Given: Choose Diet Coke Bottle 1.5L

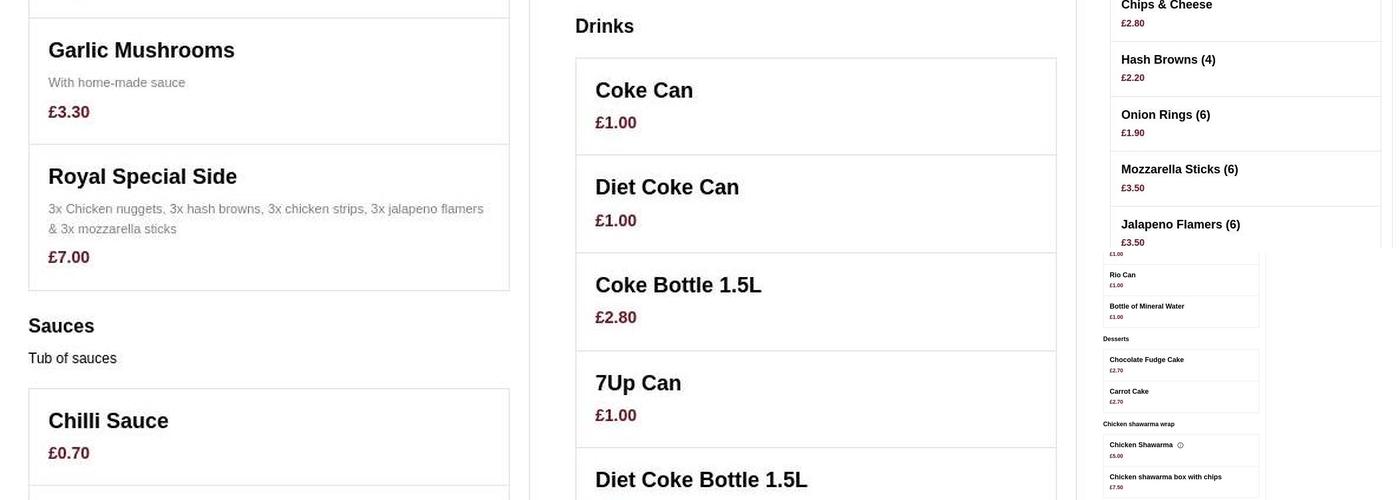Looking at the screenshot, I should click(815, 478).
